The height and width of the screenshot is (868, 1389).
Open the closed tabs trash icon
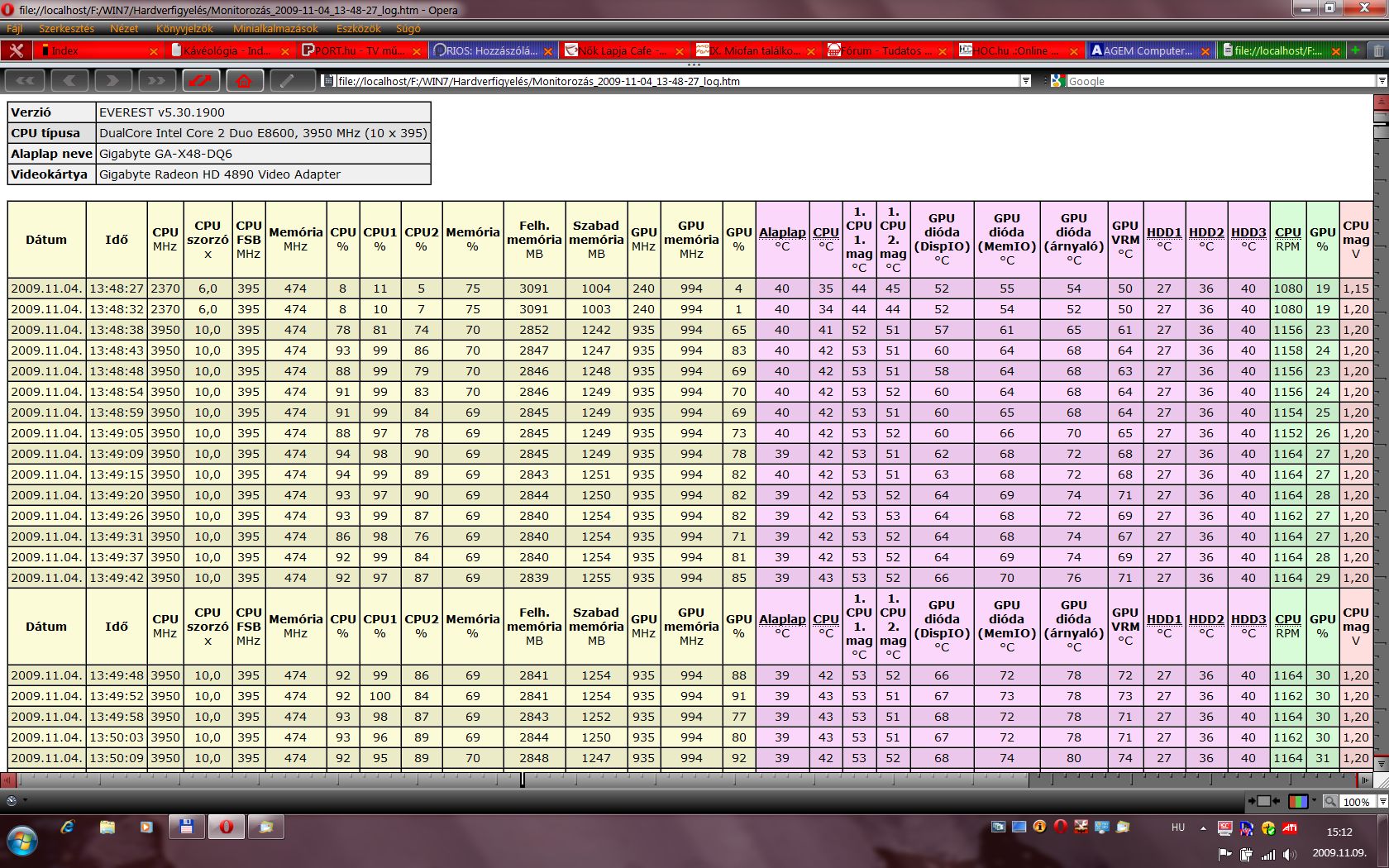(x=1377, y=50)
